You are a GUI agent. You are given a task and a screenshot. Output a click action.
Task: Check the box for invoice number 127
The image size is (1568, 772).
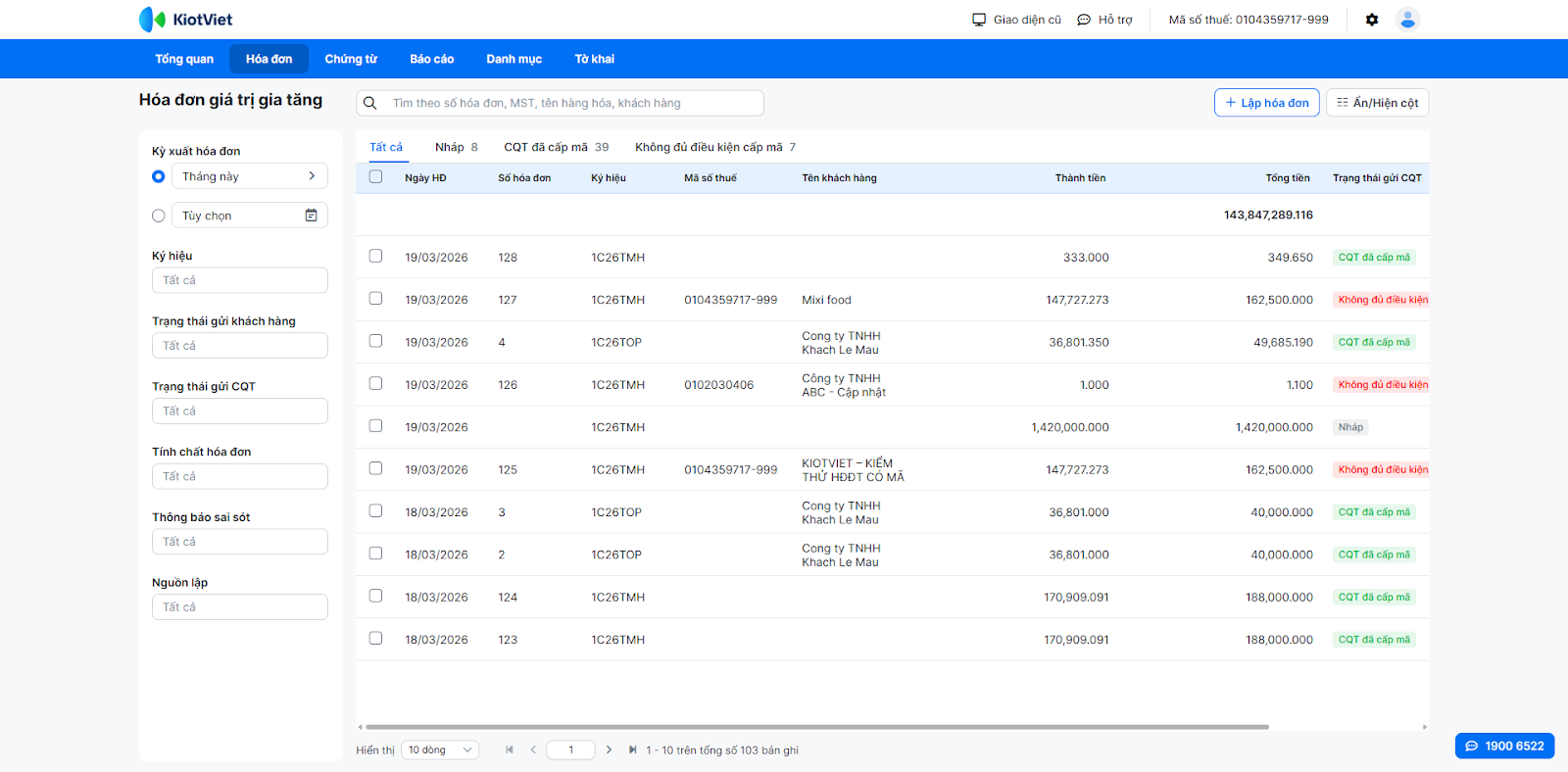pos(375,299)
